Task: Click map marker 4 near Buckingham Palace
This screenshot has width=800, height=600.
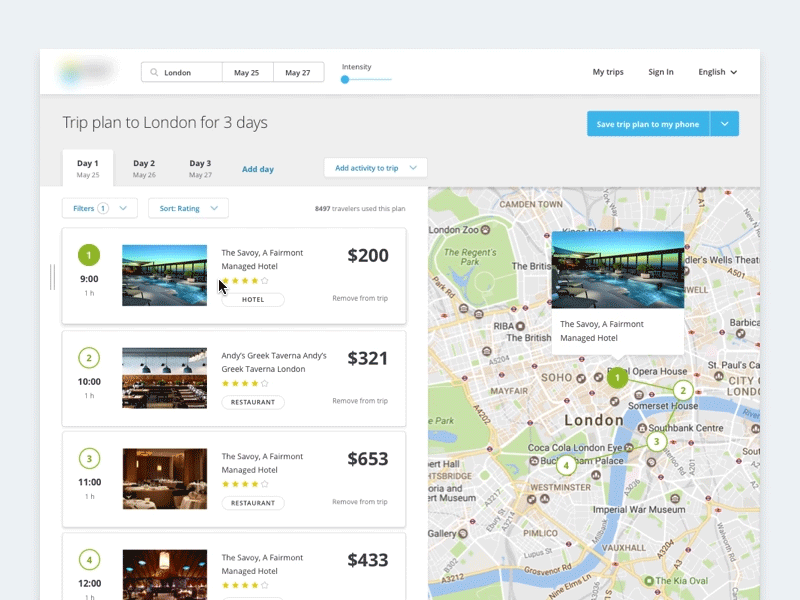Action: click(567, 465)
